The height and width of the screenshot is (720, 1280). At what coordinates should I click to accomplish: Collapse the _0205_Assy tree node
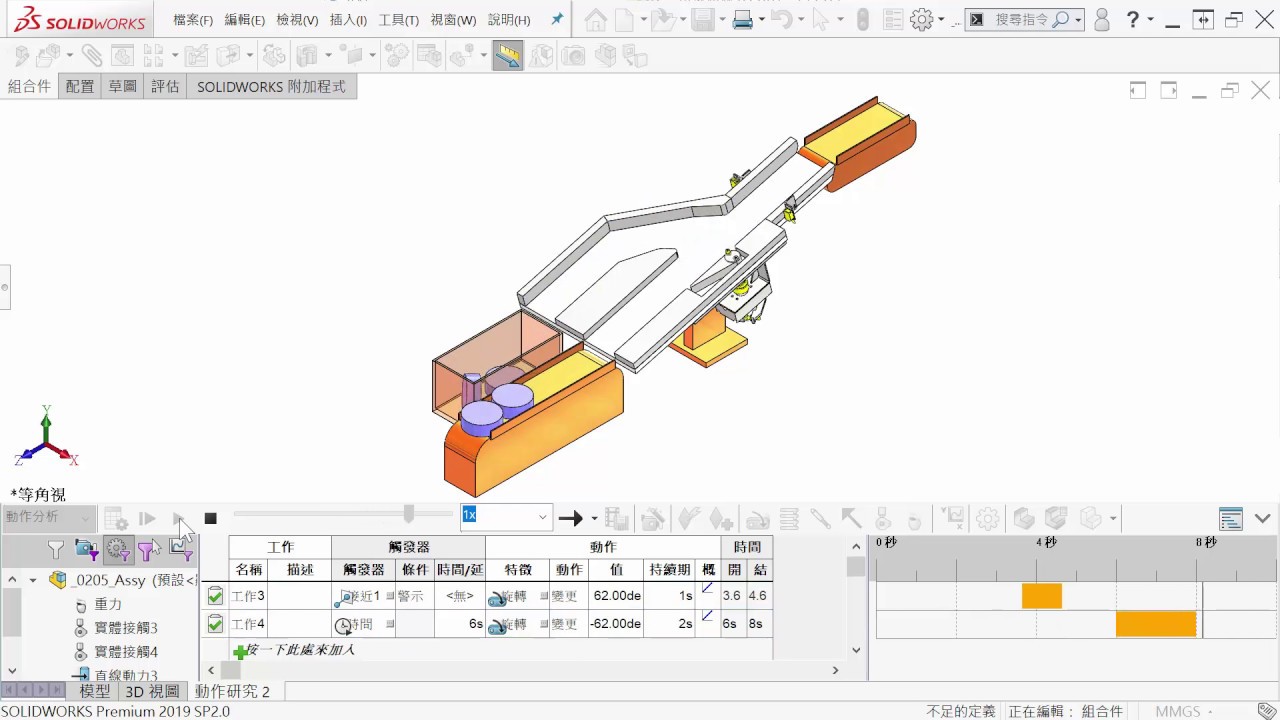tap(32, 580)
